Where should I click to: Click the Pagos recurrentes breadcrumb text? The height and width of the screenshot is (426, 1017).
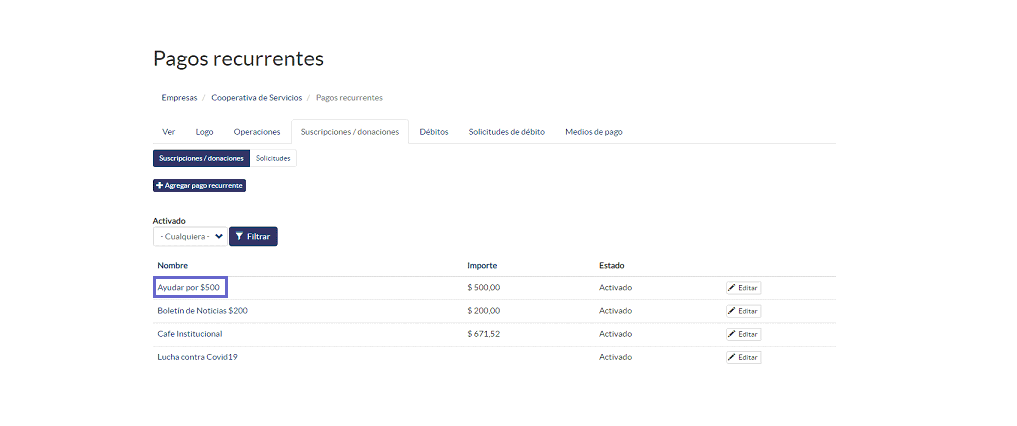tap(350, 98)
